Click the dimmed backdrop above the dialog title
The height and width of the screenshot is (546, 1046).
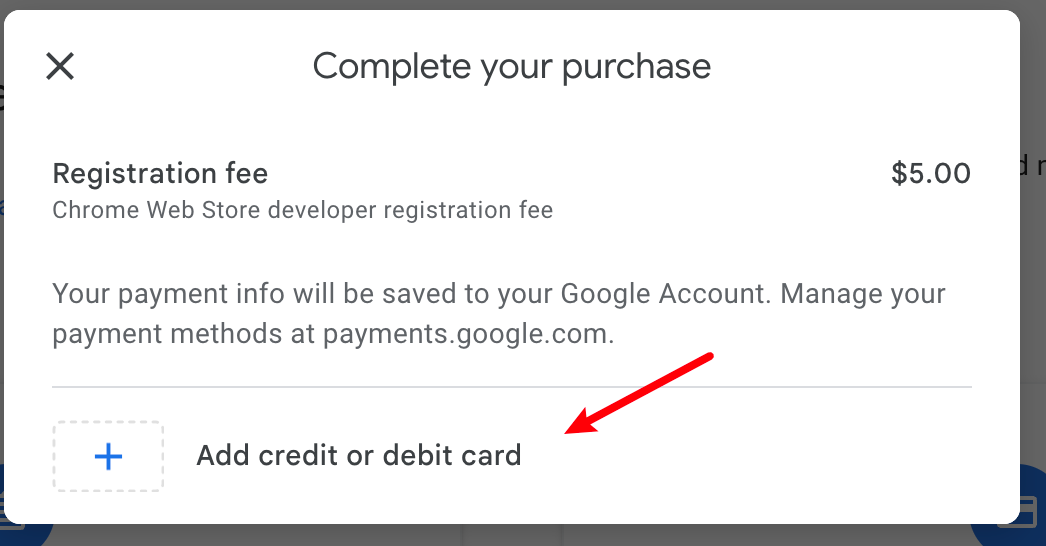coord(512,5)
